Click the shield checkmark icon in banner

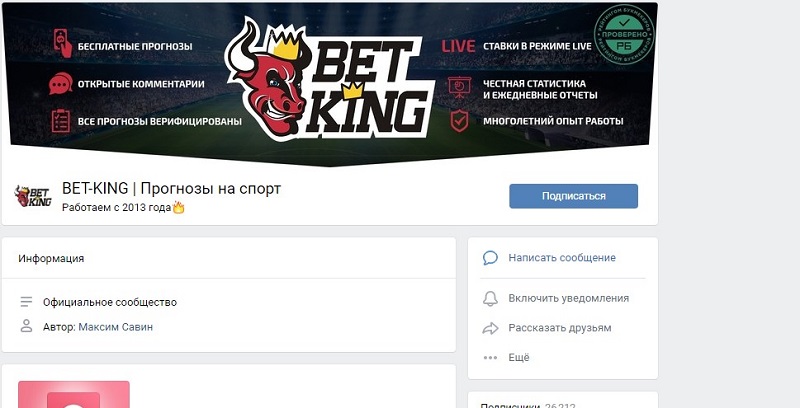[x=459, y=121]
